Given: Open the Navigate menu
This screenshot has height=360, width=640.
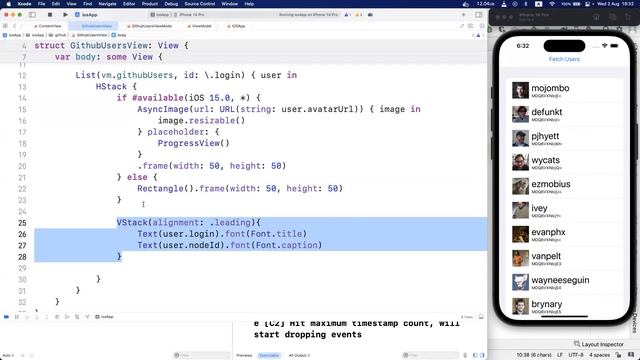Looking at the screenshot, I should [x=107, y=4].
